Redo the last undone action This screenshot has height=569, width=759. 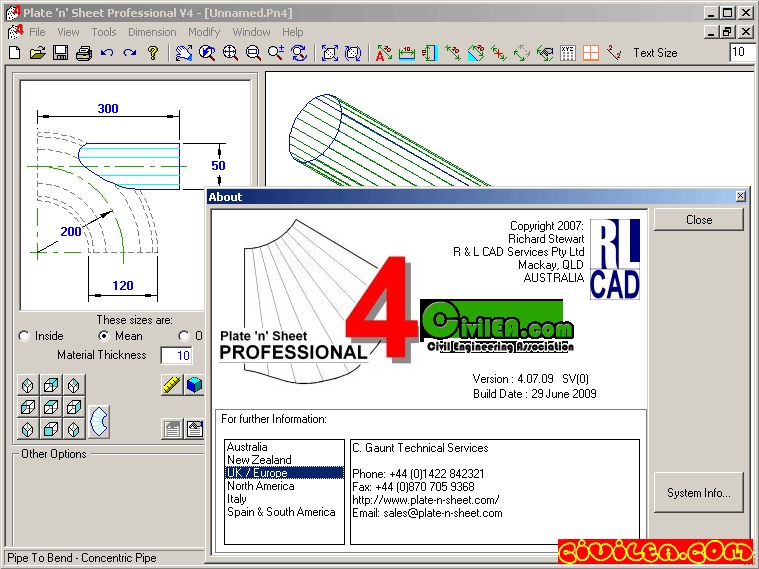point(130,52)
